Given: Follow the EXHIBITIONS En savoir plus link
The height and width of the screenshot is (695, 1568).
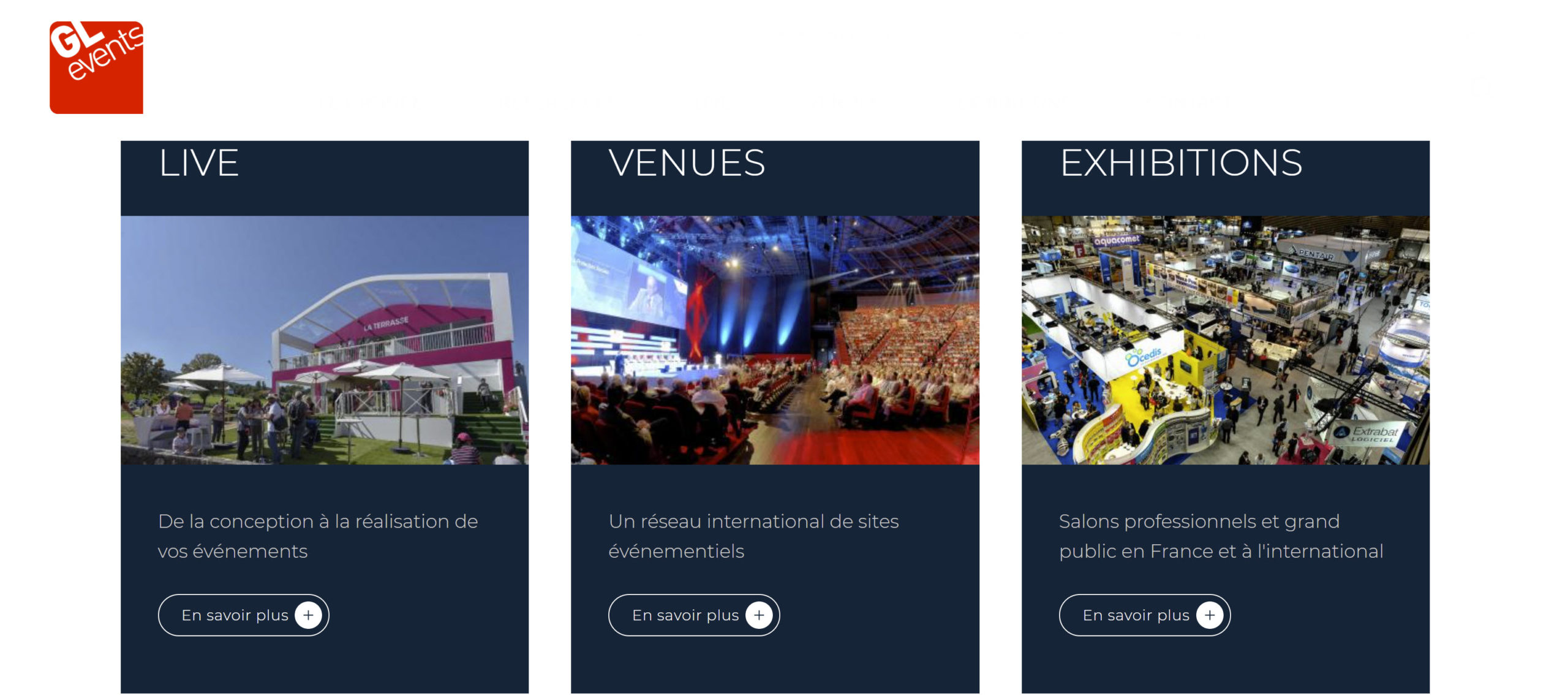Looking at the screenshot, I should (1144, 615).
